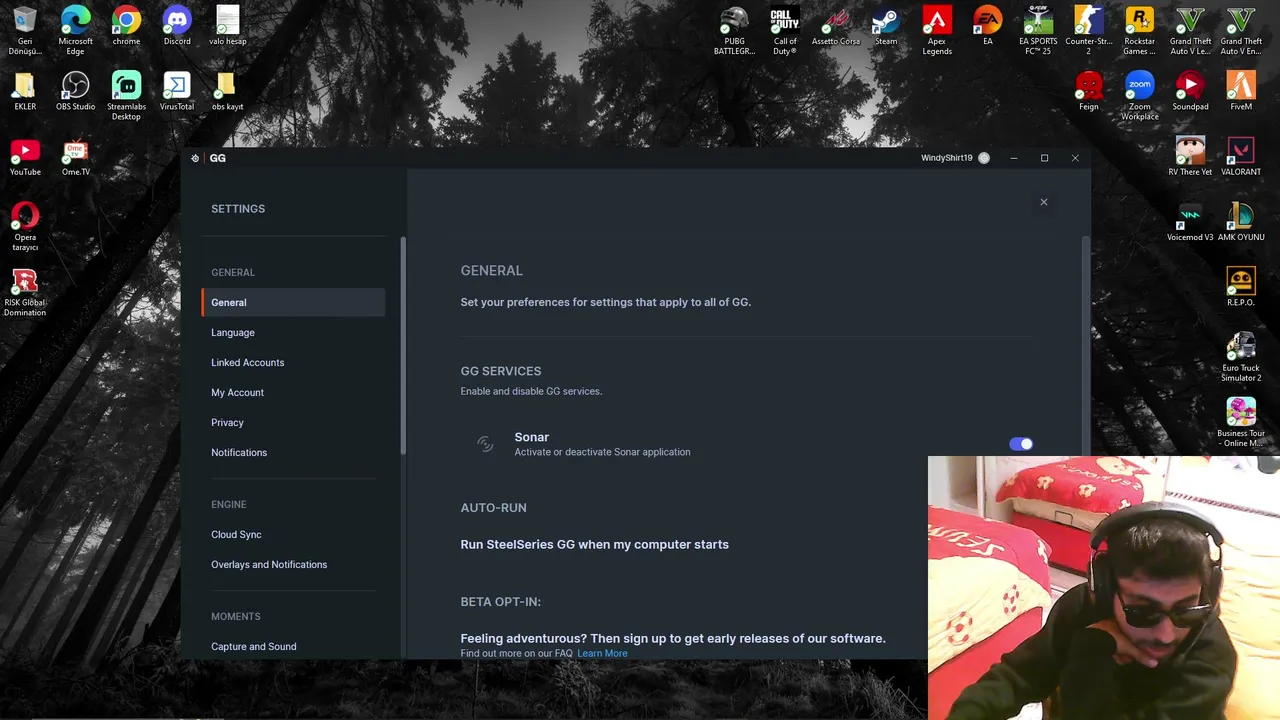Open Soundpad desktop shortcut
The height and width of the screenshot is (720, 1280).
1190,91
